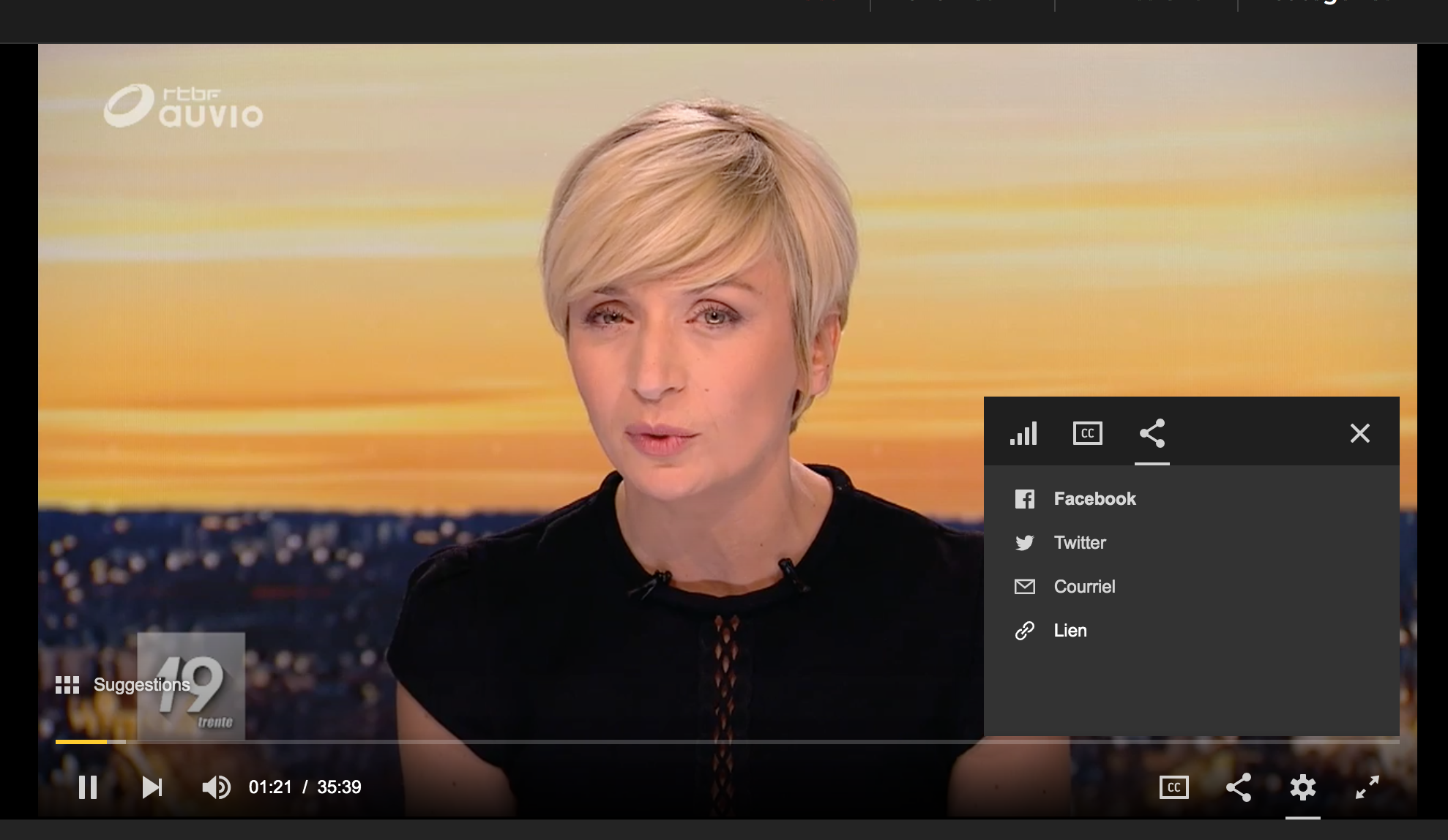Click the Lien chain-link icon

pyautogui.click(x=1025, y=630)
